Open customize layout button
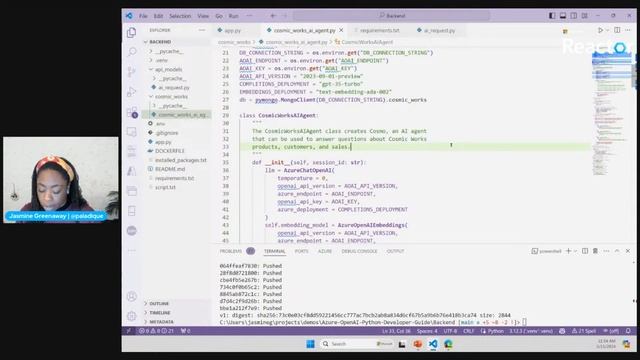Viewport: 640px width, 360px height. pyautogui.click(x=584, y=16)
